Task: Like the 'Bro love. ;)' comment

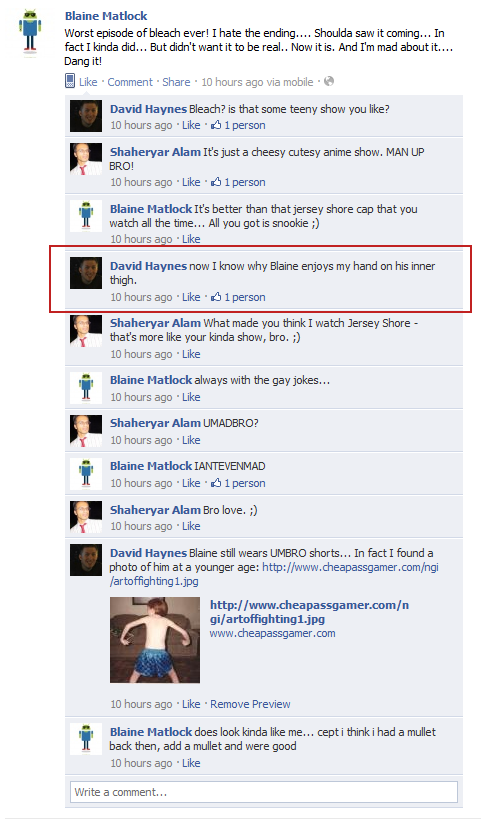Action: 191,526
